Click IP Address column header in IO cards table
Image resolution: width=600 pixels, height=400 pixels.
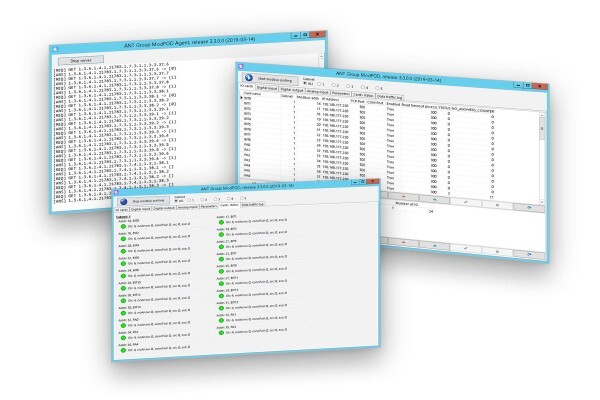click(330, 100)
